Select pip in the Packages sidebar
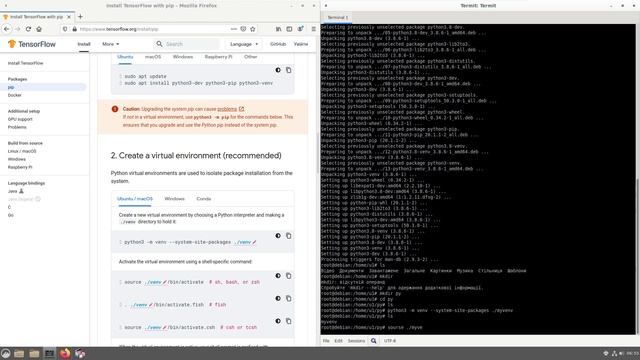Image resolution: width=640 pixels, height=360 pixels. click(x=43, y=87)
